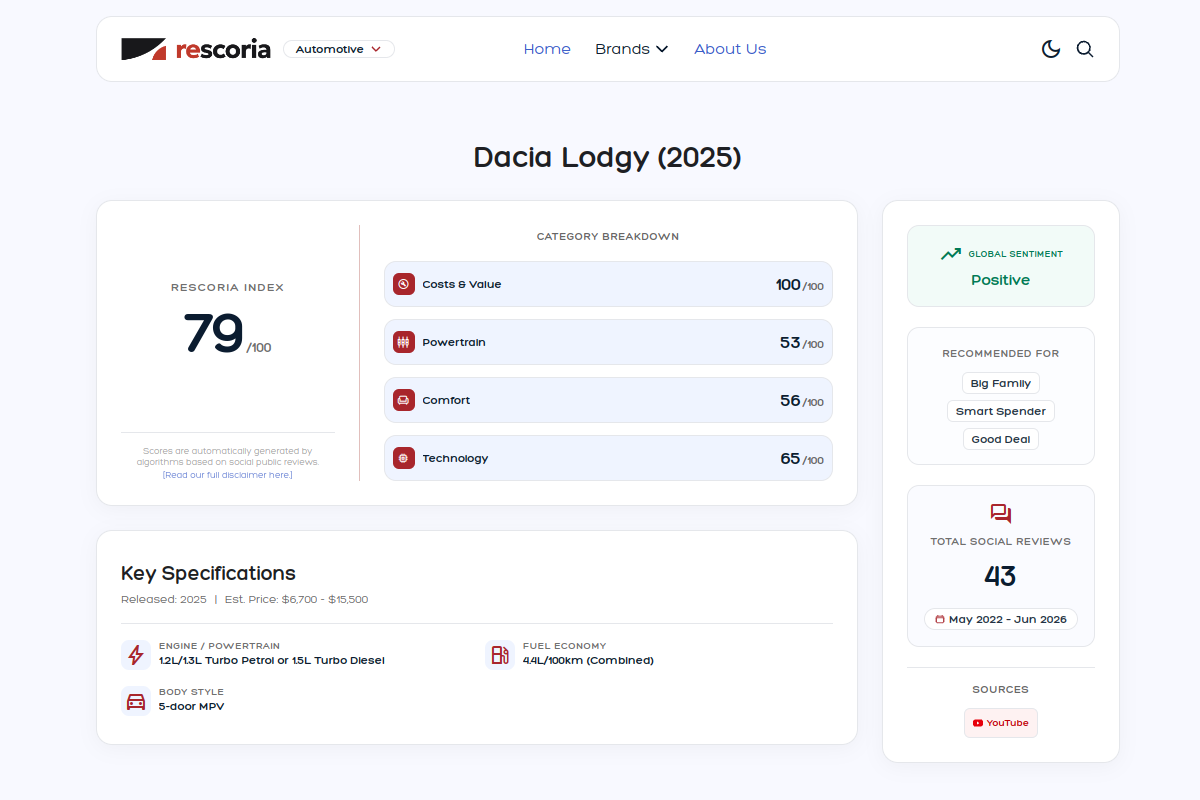
Task: Click the rescoria logo
Action: click(x=196, y=49)
